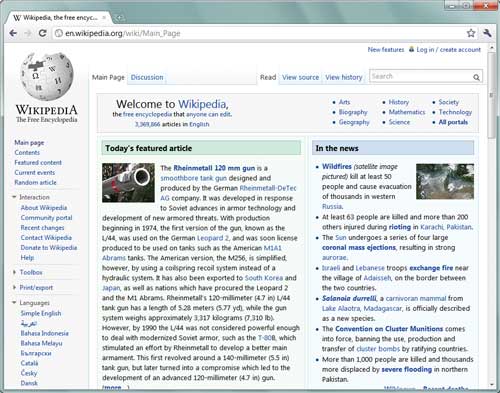Open Recent changes link

tap(42, 228)
